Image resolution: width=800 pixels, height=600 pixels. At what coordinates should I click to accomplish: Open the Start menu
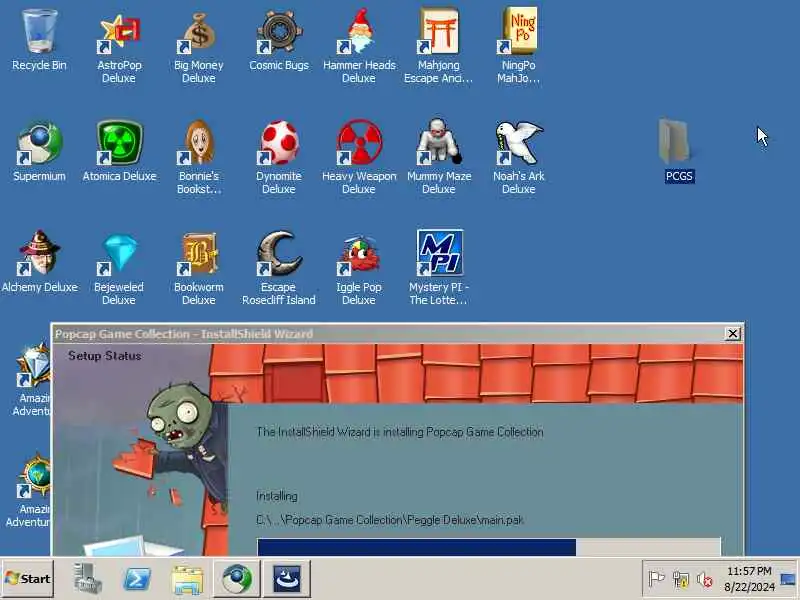(x=28, y=579)
